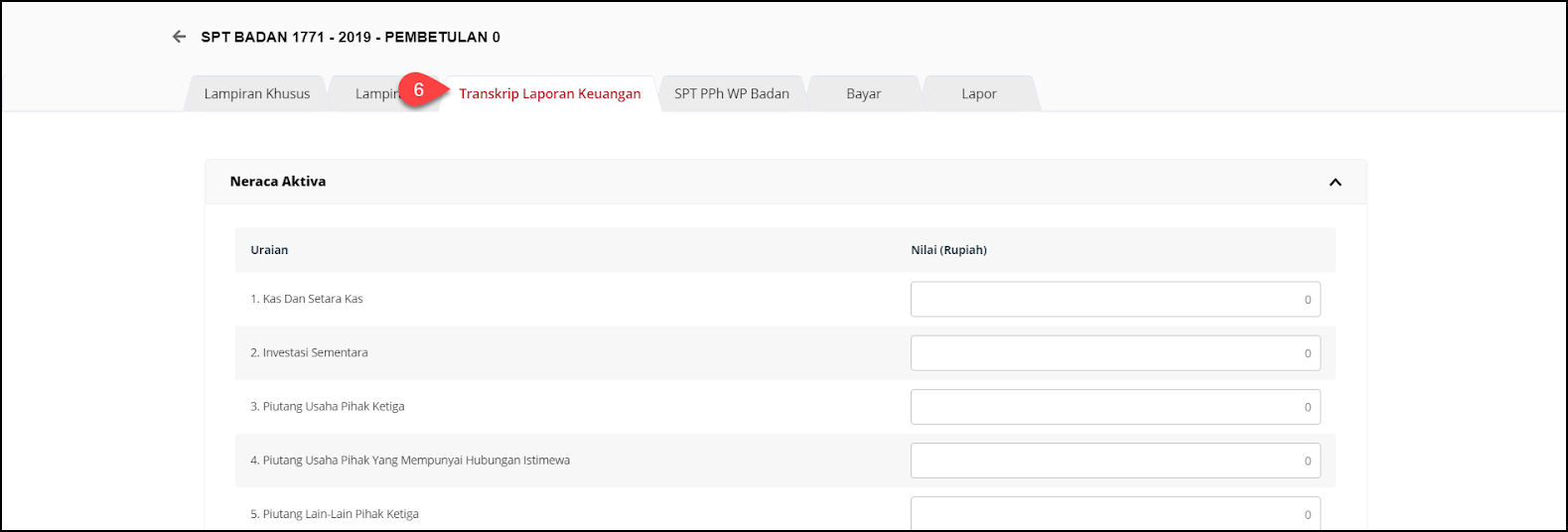Switch to the Lampiran Khusus tab
Viewport: 1568px width, 532px height.
(x=256, y=94)
